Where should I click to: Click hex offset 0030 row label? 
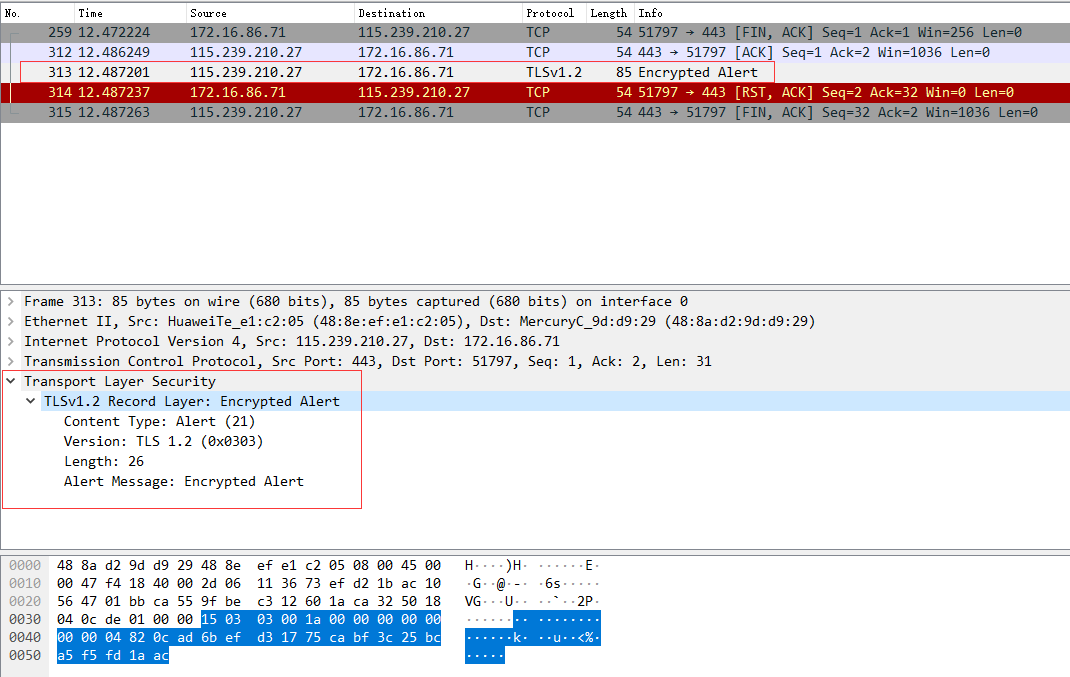(25, 619)
